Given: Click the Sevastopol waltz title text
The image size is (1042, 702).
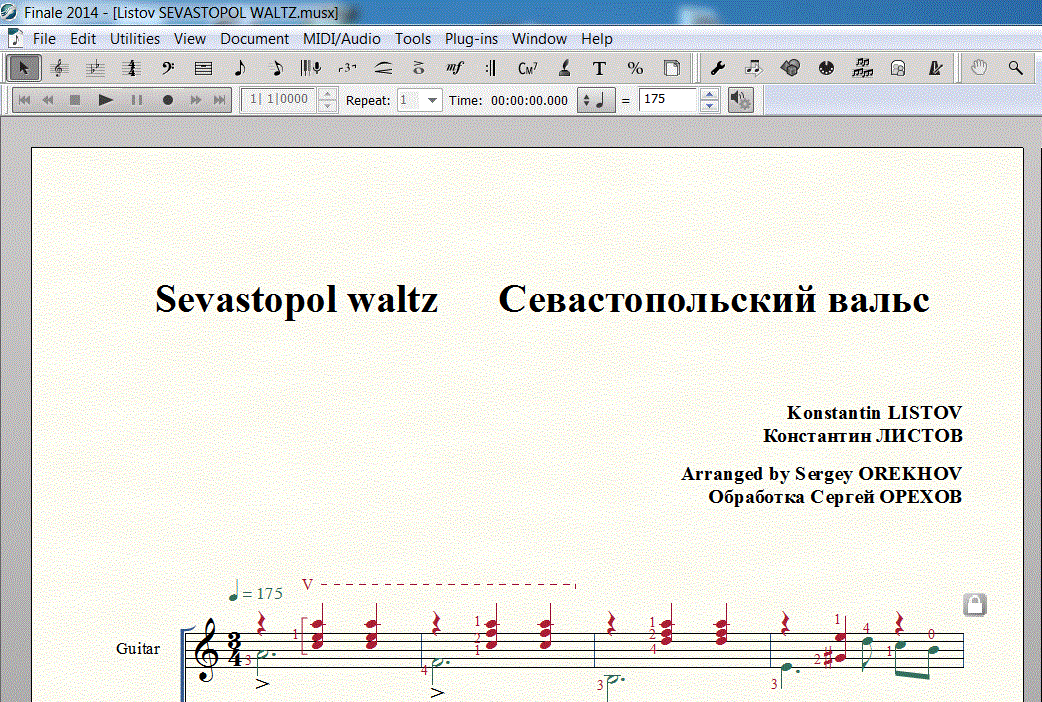Looking at the screenshot, I should [296, 299].
